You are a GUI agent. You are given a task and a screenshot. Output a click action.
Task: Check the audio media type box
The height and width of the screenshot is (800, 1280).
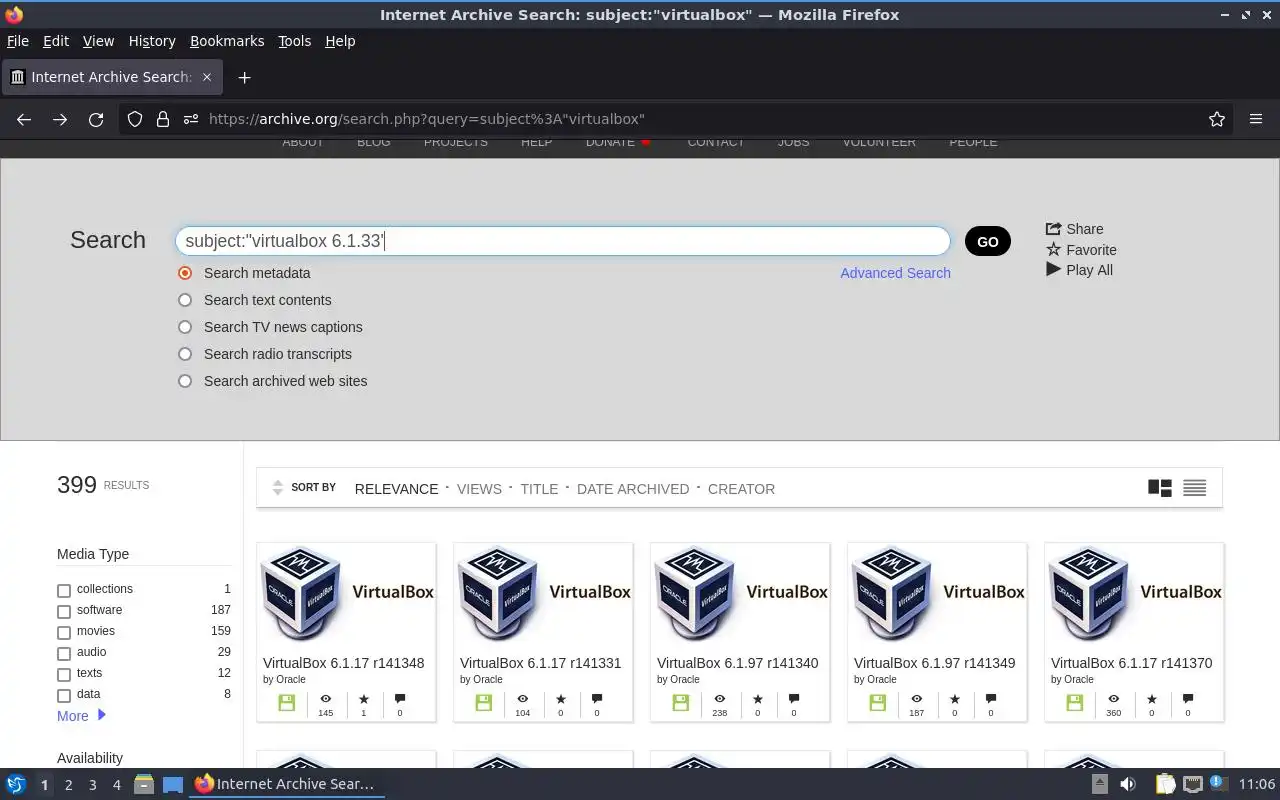[x=64, y=654]
